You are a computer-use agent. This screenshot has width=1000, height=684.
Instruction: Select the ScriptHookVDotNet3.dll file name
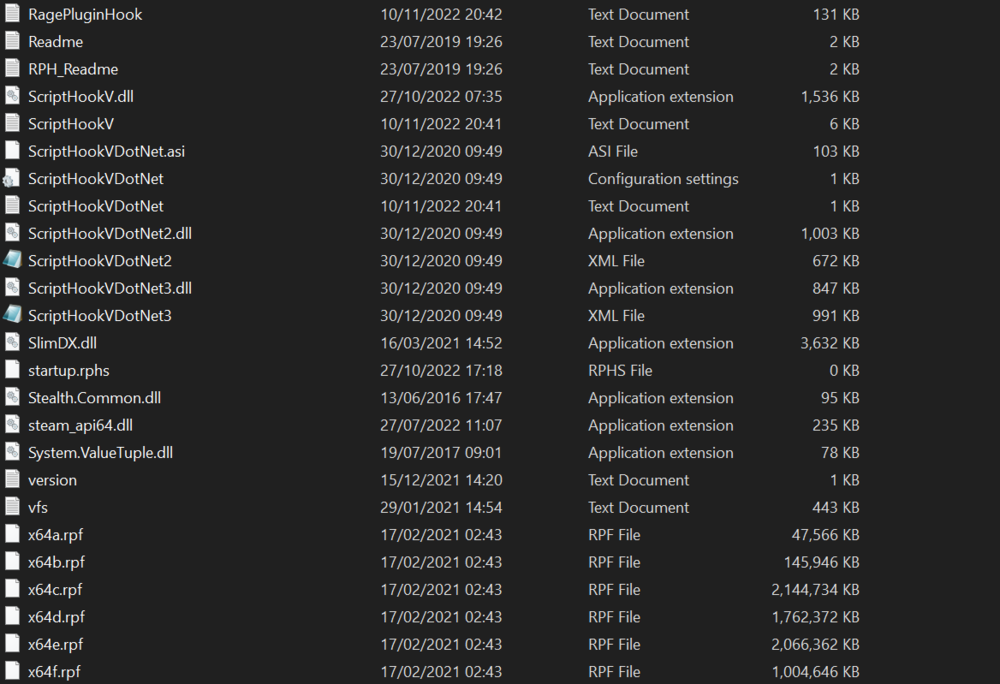(x=109, y=288)
